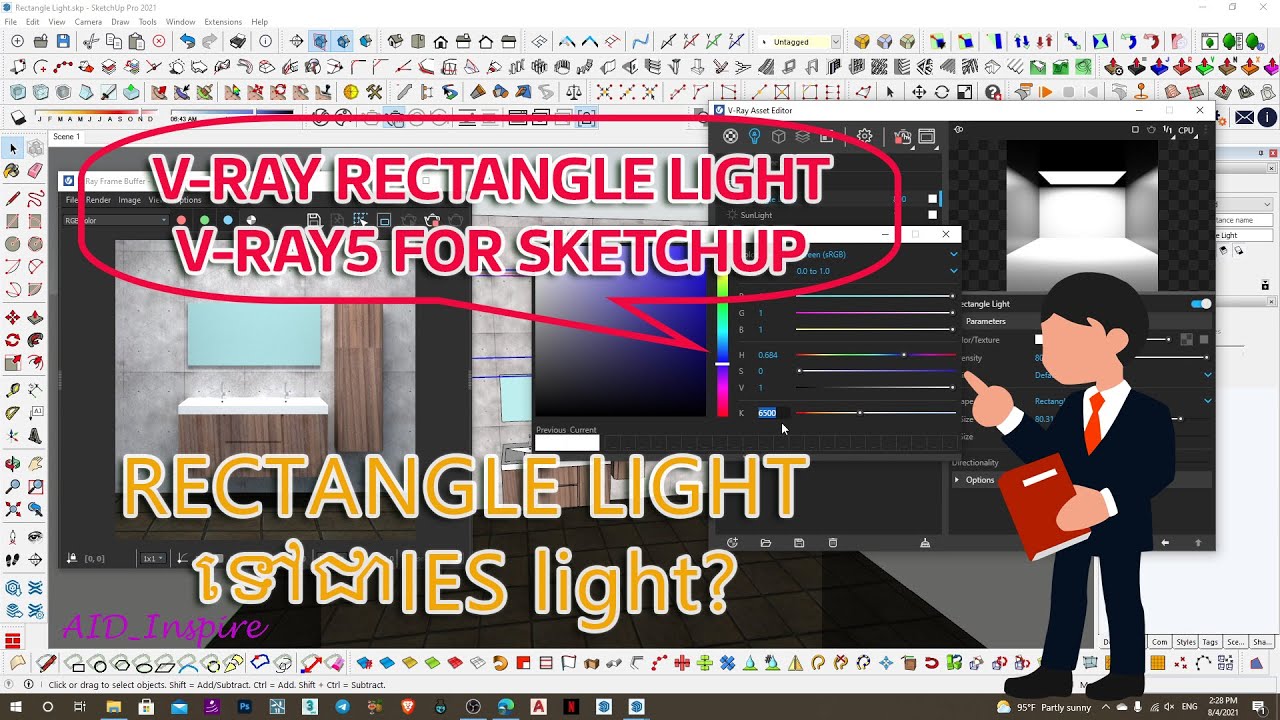Click the Add Asset icon at Asset Editor bottom
This screenshot has height=720, width=1280.
click(732, 543)
